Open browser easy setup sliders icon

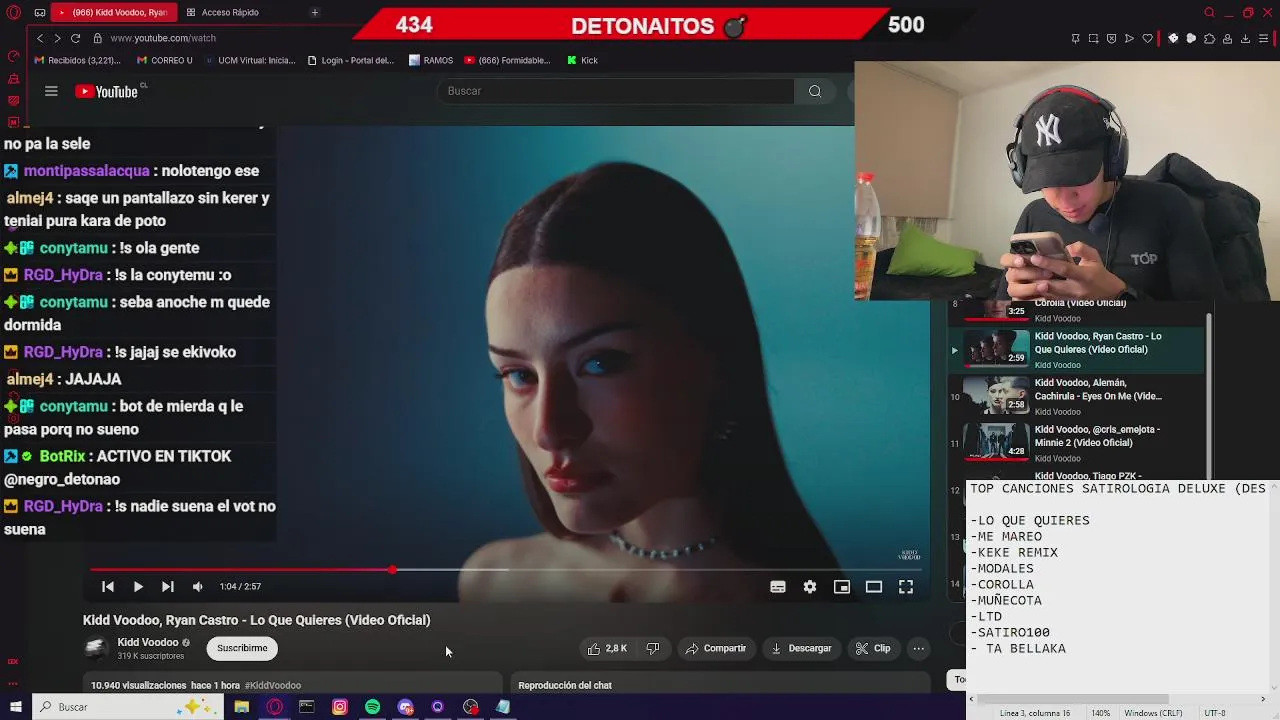pos(1264,38)
